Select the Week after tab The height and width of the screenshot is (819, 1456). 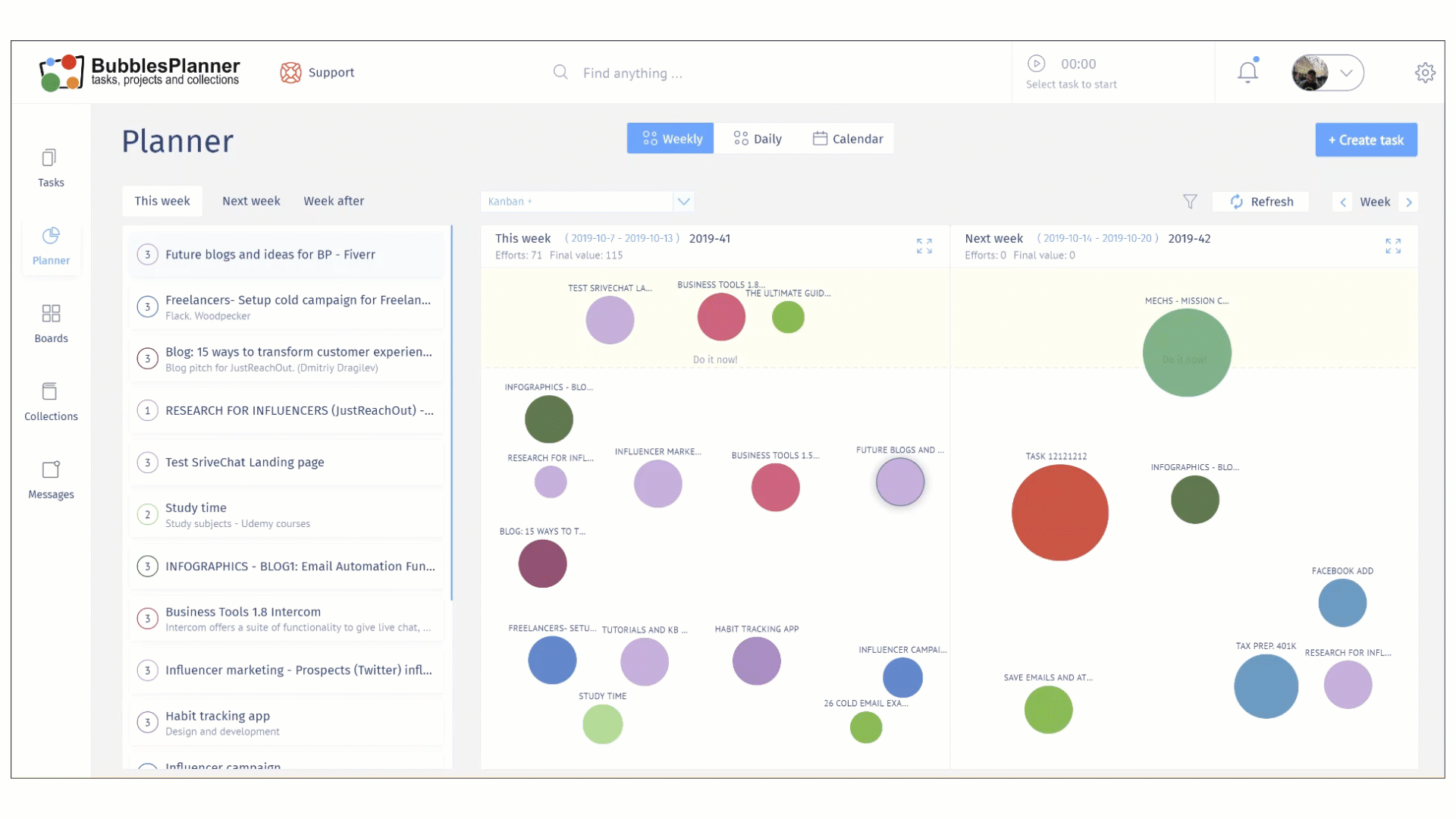tap(334, 201)
